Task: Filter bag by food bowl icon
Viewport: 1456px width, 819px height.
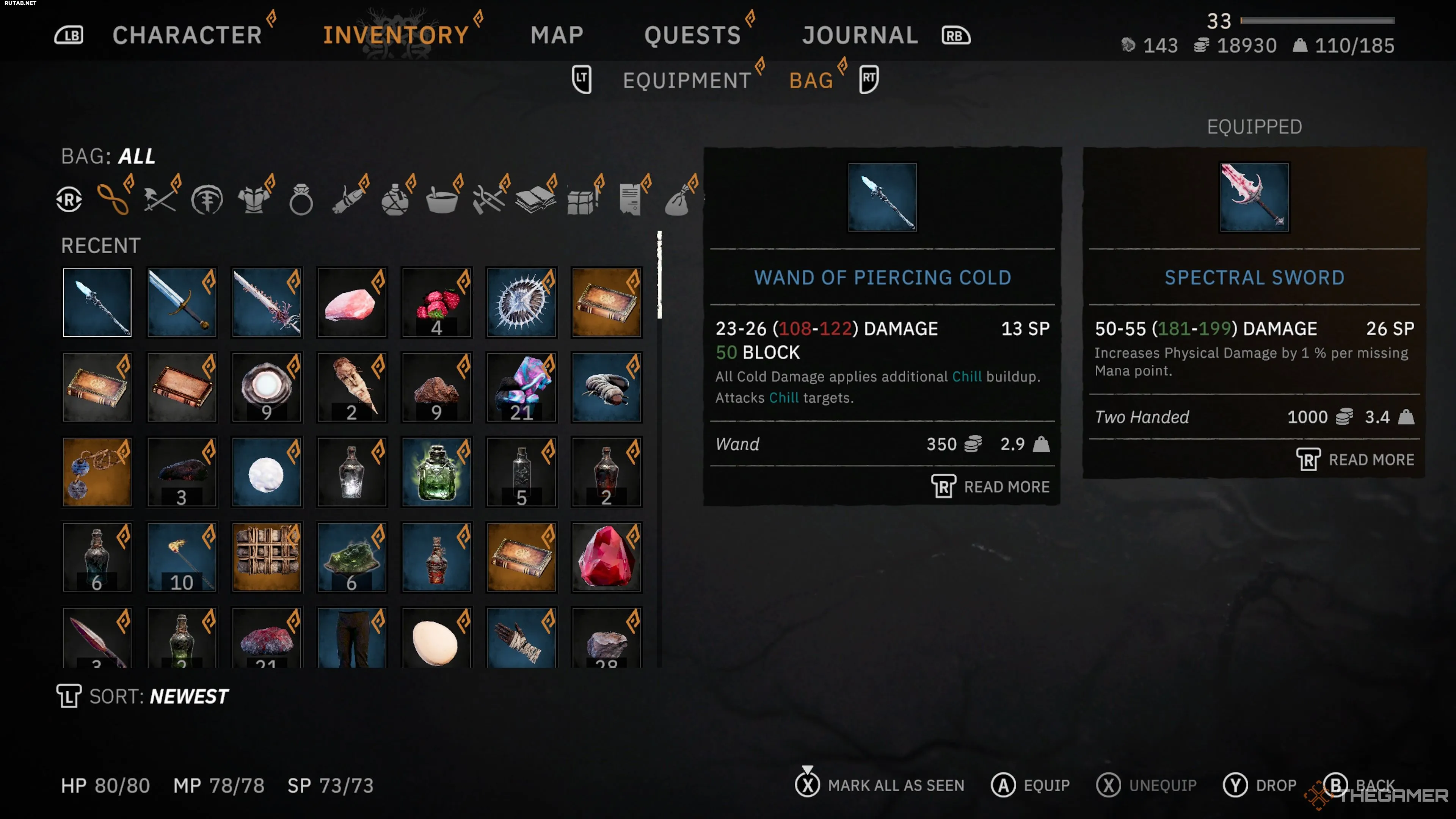Action: (442, 199)
